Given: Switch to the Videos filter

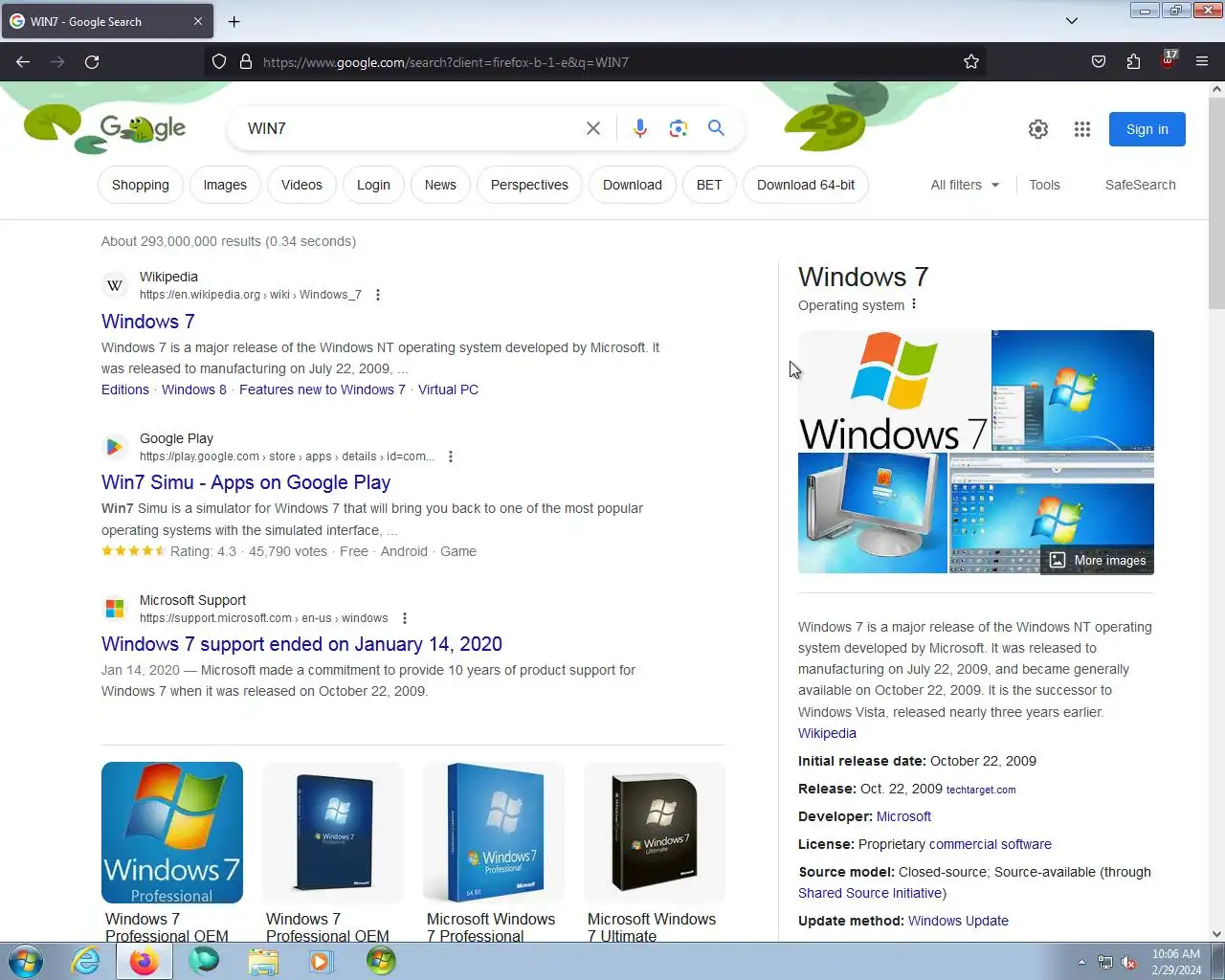Looking at the screenshot, I should tap(301, 185).
